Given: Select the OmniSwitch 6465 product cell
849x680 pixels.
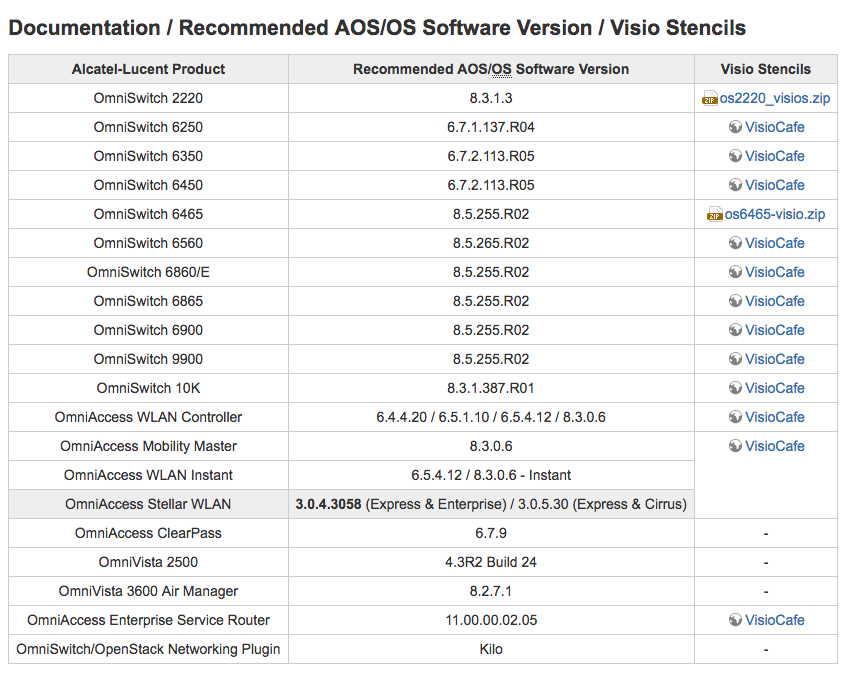Looking at the screenshot, I should click(x=148, y=214).
